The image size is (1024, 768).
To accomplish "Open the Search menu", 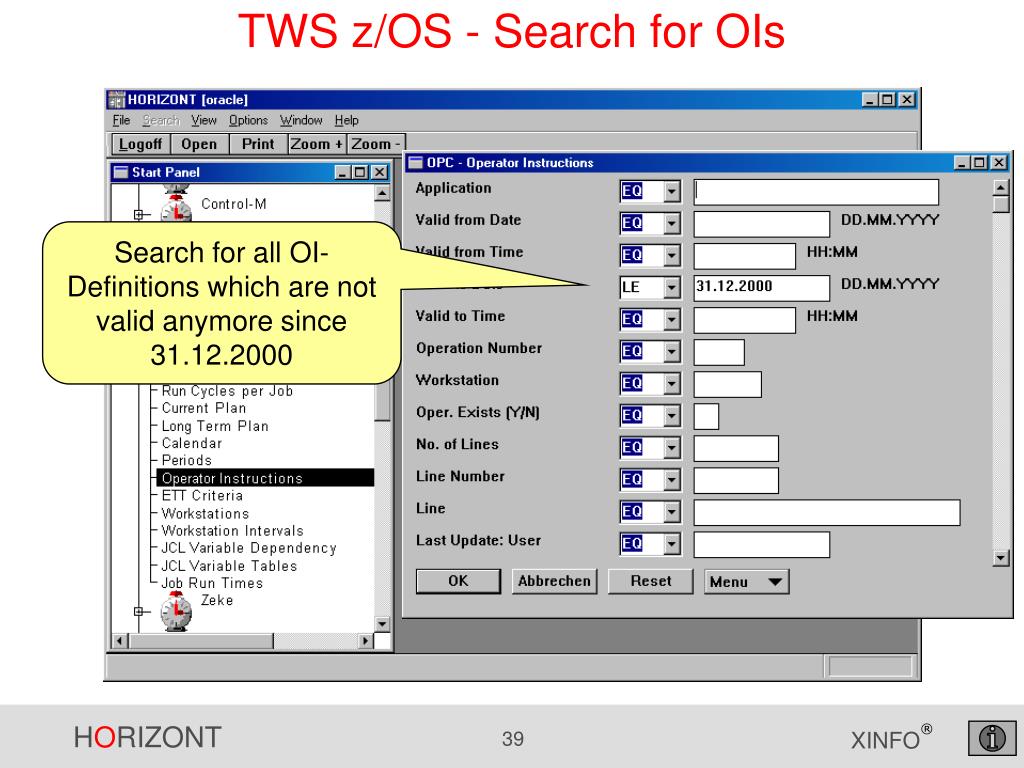I will click(x=161, y=120).
